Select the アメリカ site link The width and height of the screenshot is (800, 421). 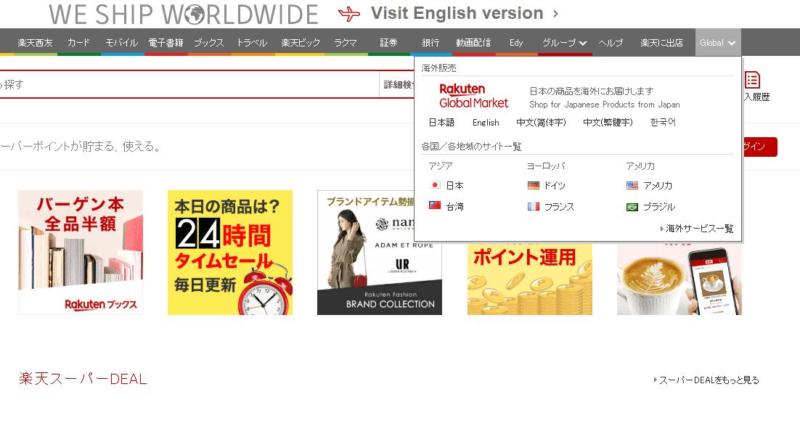click(x=658, y=186)
